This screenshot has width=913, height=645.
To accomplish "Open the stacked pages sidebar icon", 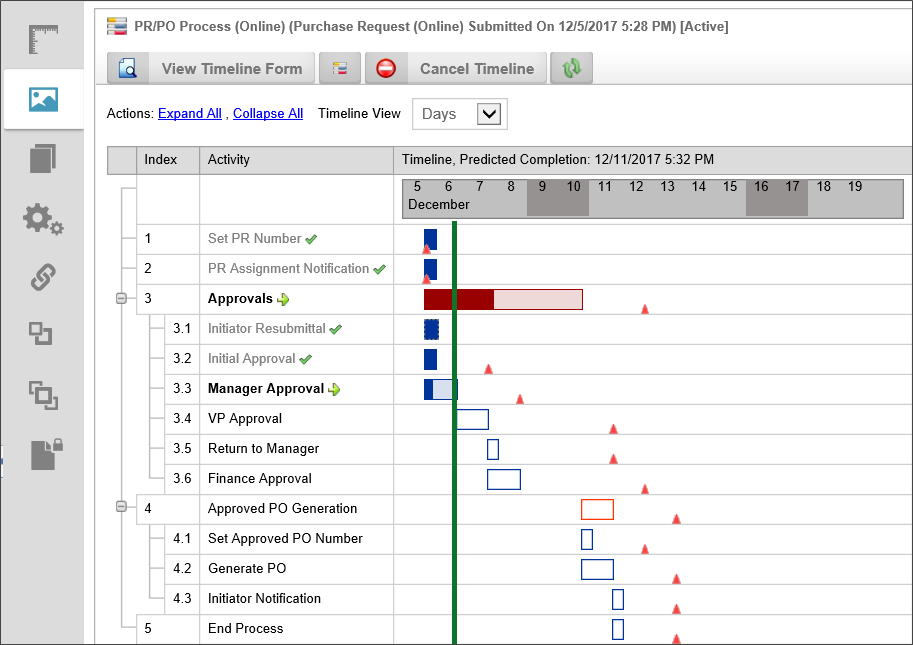I will pos(43,158).
